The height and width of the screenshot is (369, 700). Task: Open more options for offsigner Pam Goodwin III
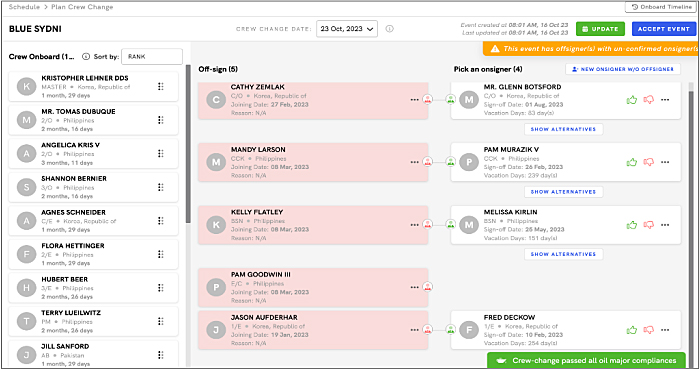tap(414, 287)
